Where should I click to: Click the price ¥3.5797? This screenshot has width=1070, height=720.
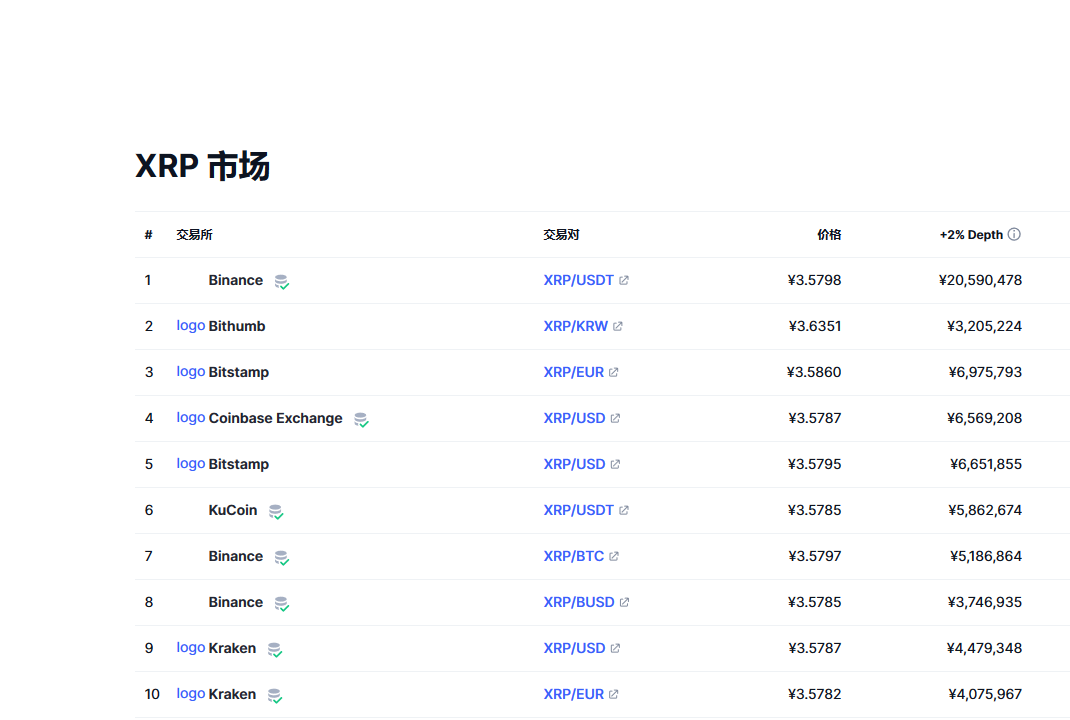pyautogui.click(x=815, y=556)
